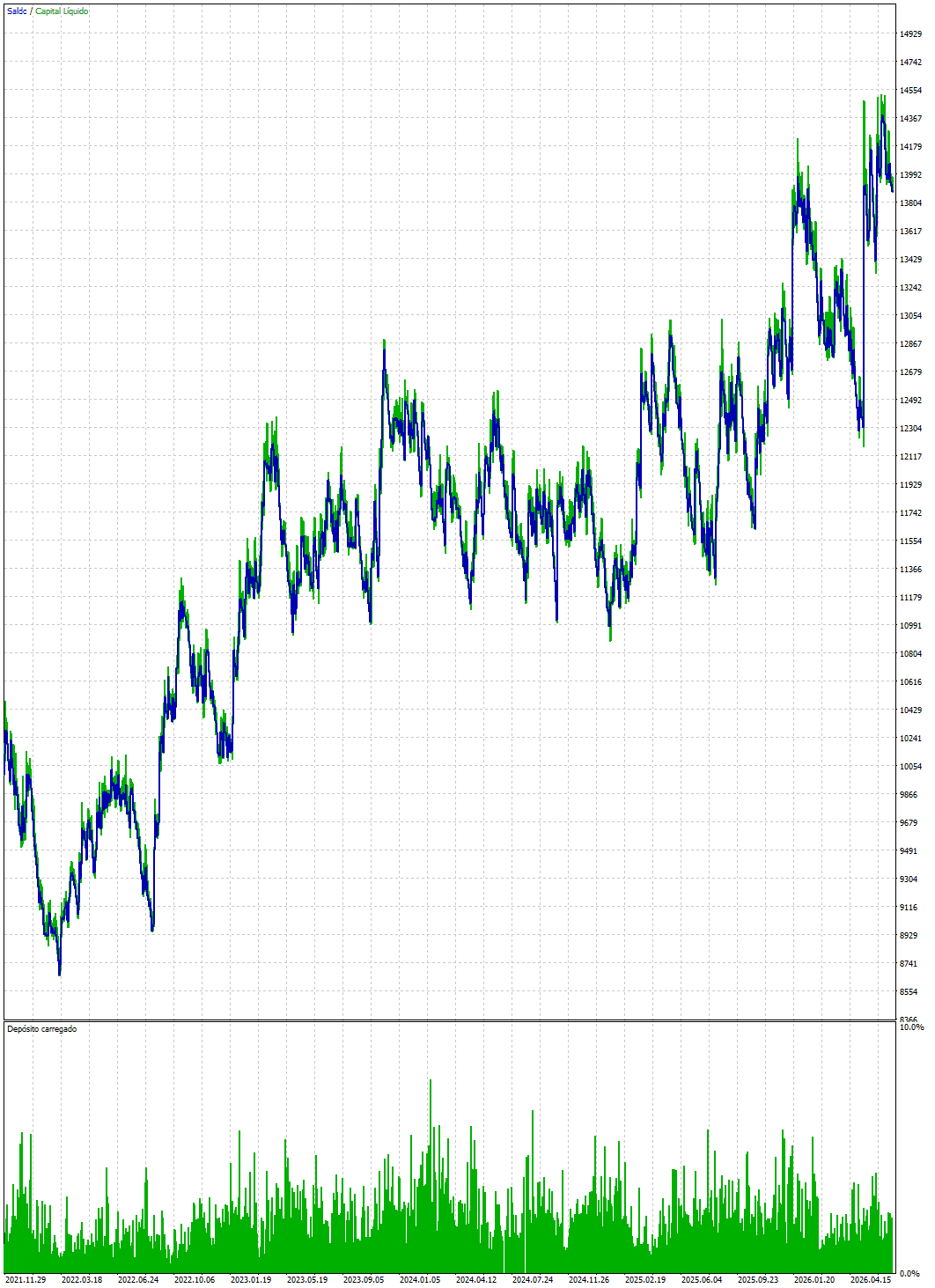935x1288 pixels.
Task: Click the 14742 axis value
Action: pyautogui.click(x=911, y=63)
